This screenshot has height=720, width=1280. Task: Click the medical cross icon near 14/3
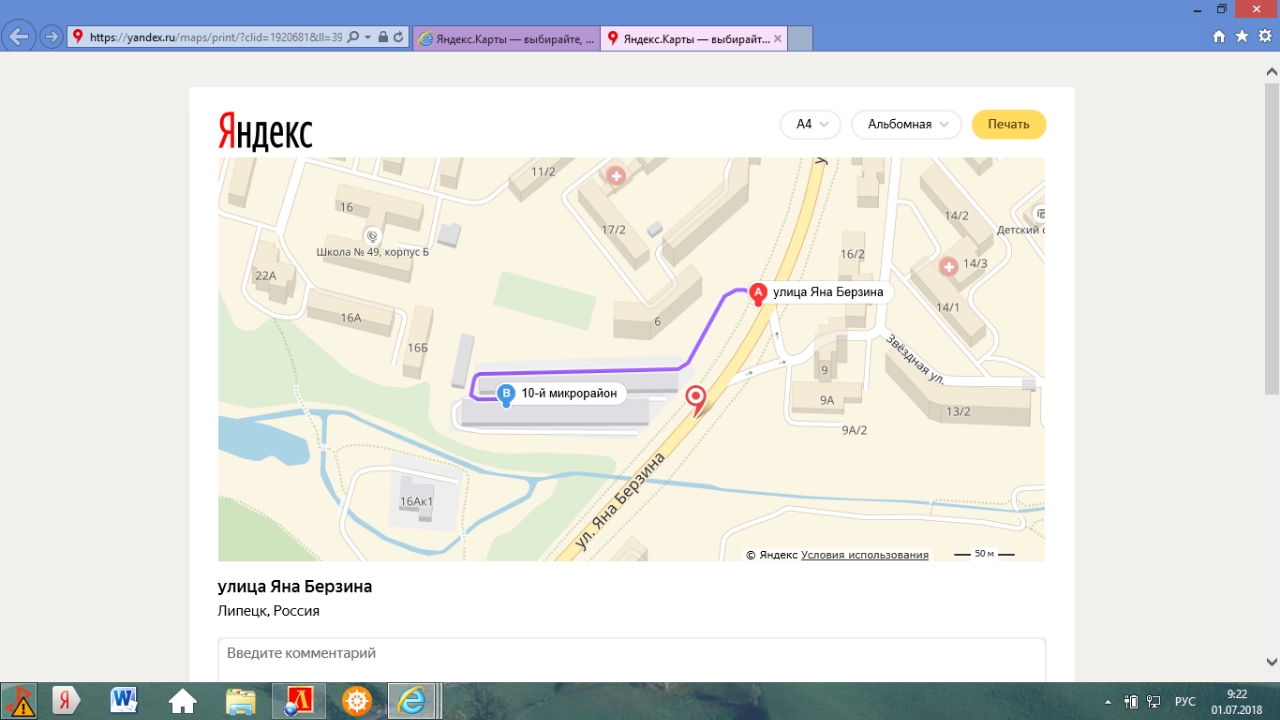point(948,266)
